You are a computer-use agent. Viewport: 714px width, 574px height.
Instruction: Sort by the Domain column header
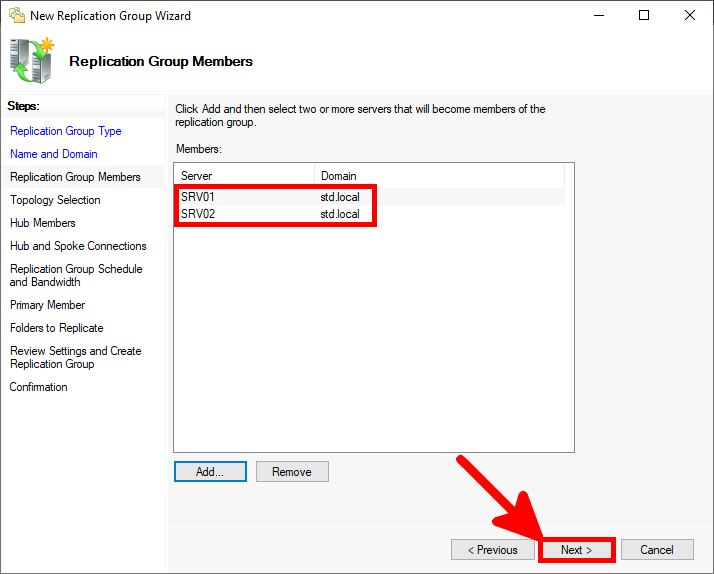[x=439, y=176]
